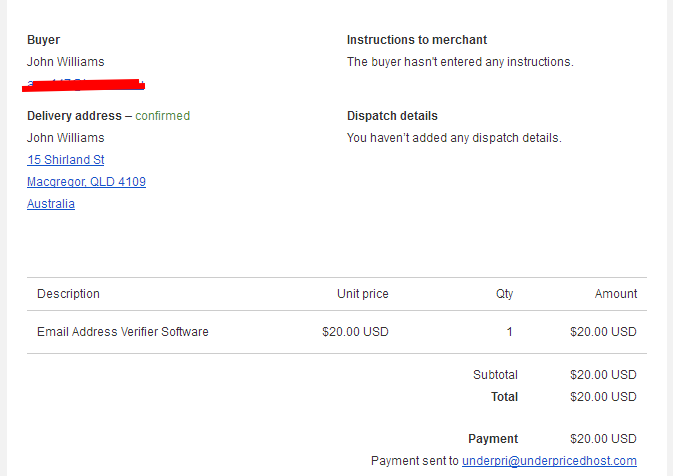The width and height of the screenshot is (673, 476).
Task: Click the Instructions to merchant heading
Action: tap(417, 40)
